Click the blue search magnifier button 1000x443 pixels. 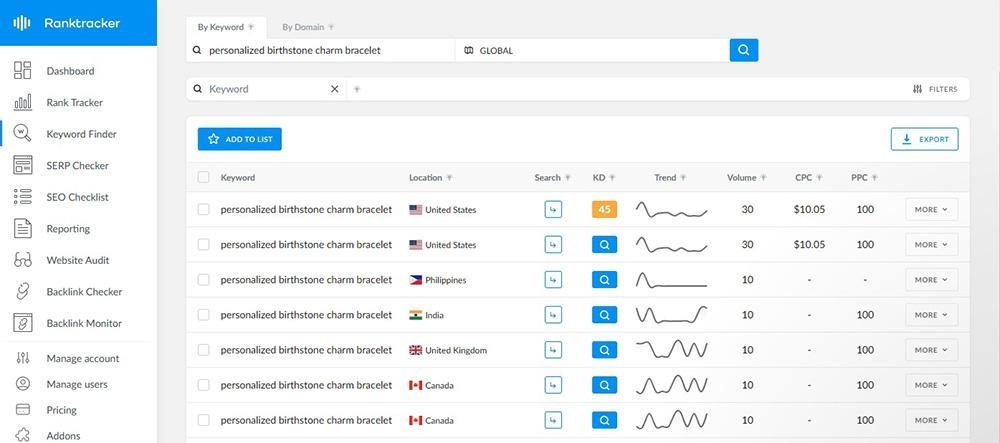(x=744, y=50)
